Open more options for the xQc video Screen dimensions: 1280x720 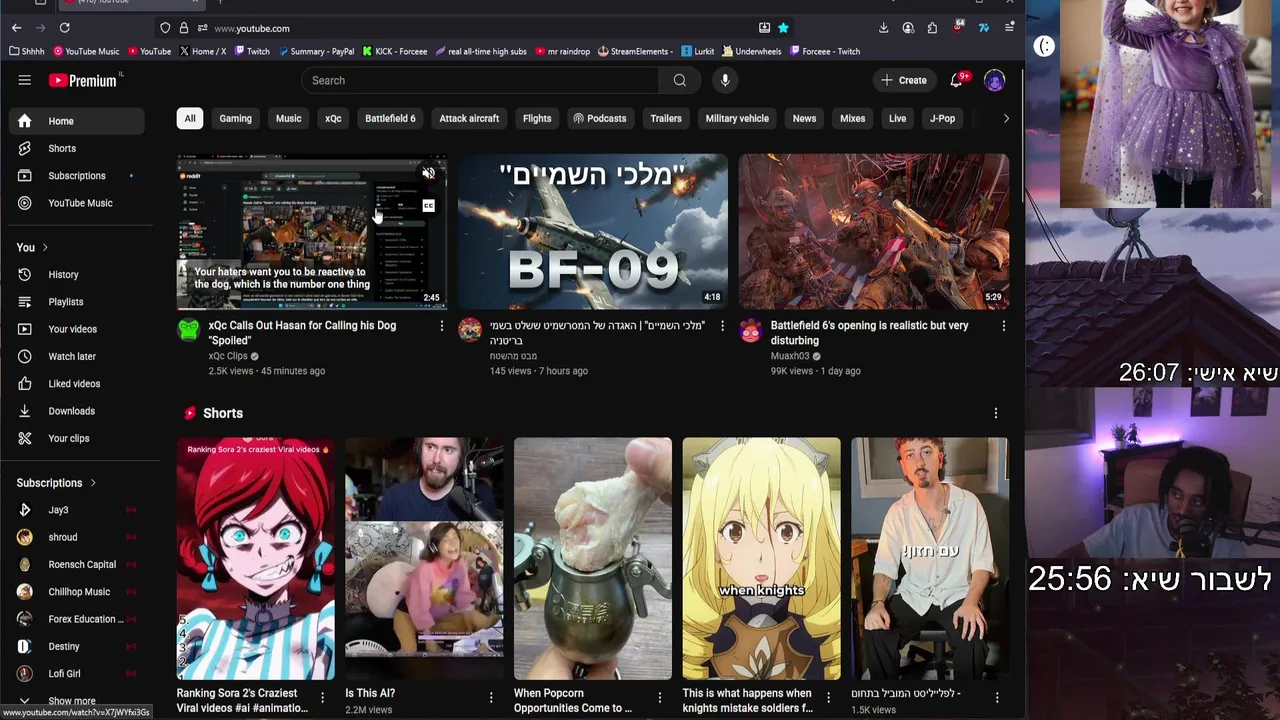coord(442,326)
